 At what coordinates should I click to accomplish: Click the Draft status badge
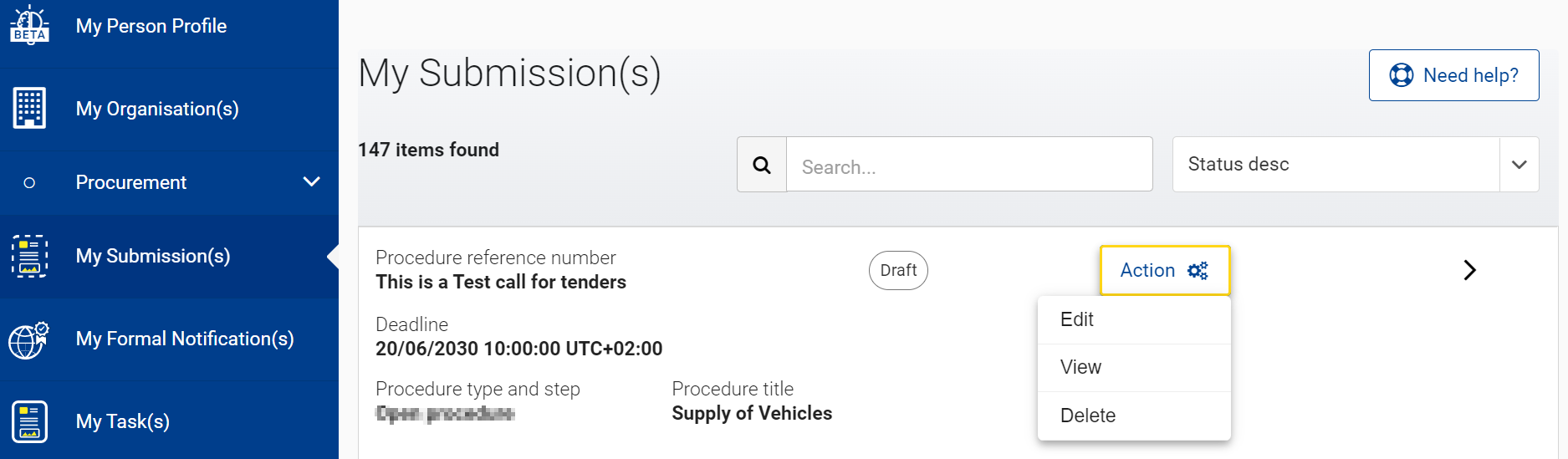click(x=898, y=270)
